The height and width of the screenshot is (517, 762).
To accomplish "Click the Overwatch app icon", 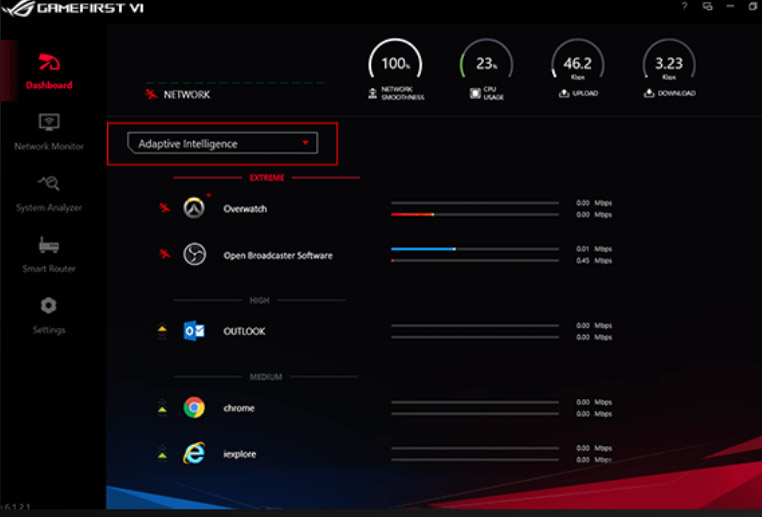I will (194, 208).
